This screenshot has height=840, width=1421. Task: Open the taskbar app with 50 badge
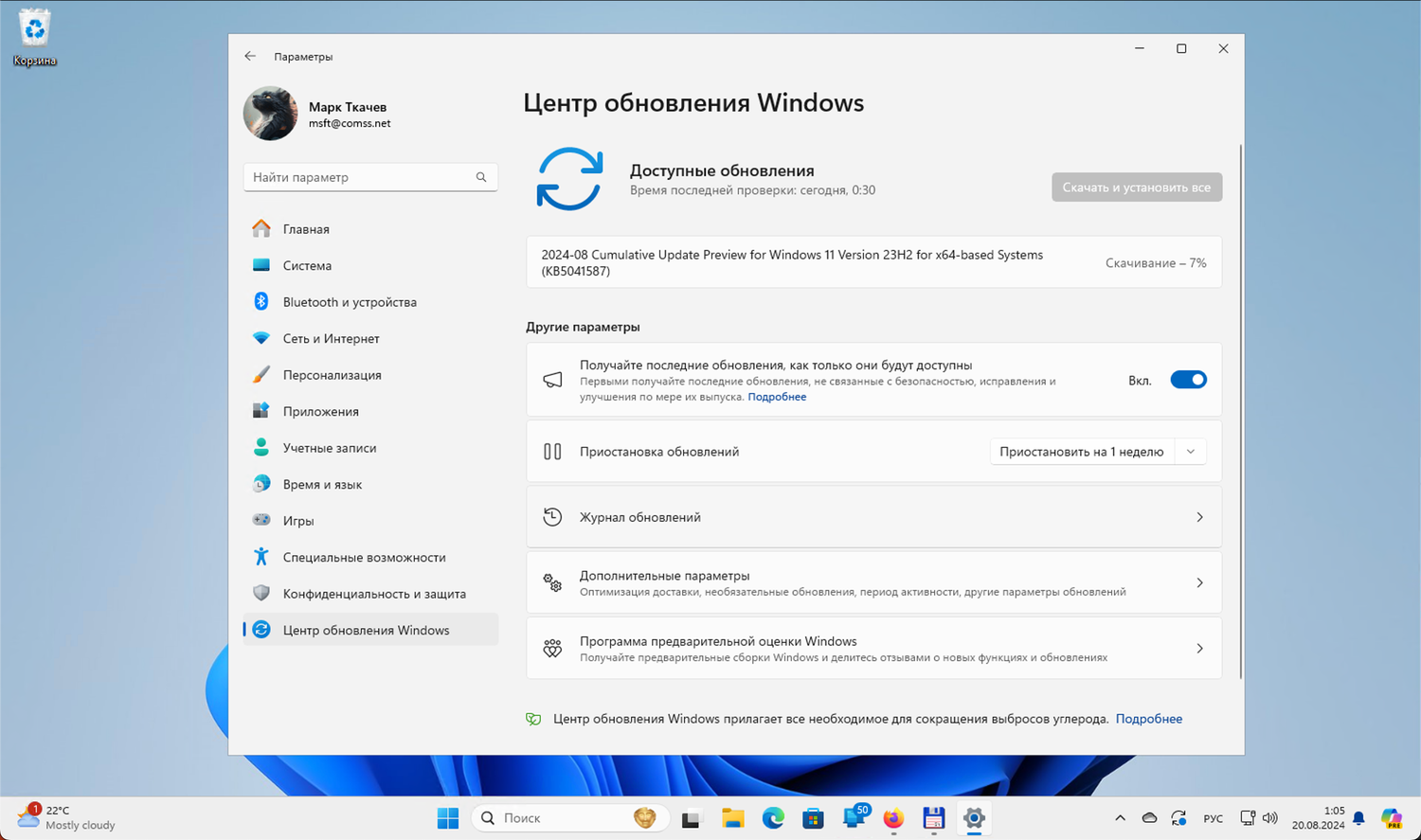pyautogui.click(x=855, y=816)
